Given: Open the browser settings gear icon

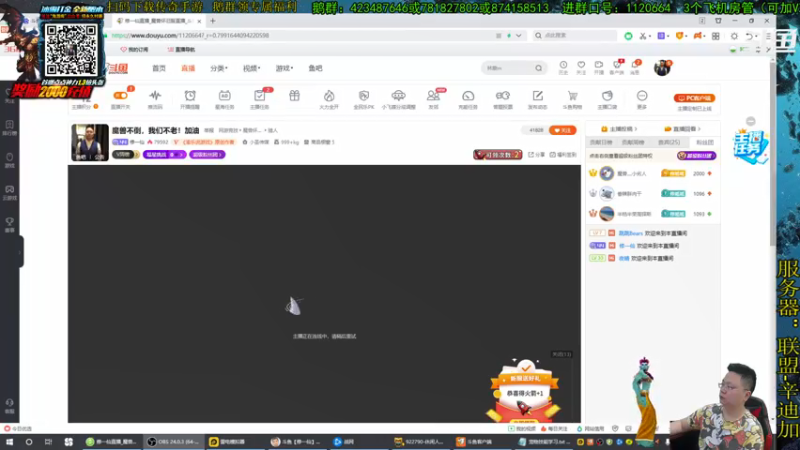Looking at the screenshot, I should [x=734, y=36].
